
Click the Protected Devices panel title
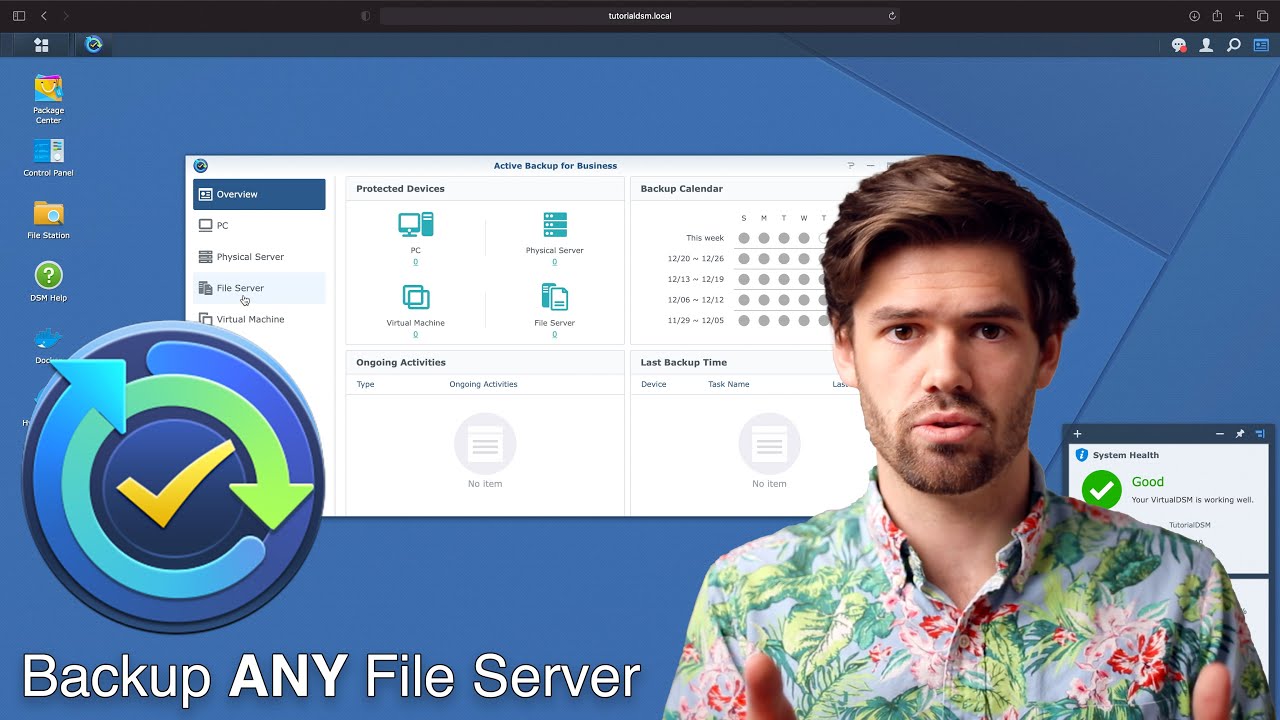[x=401, y=188]
